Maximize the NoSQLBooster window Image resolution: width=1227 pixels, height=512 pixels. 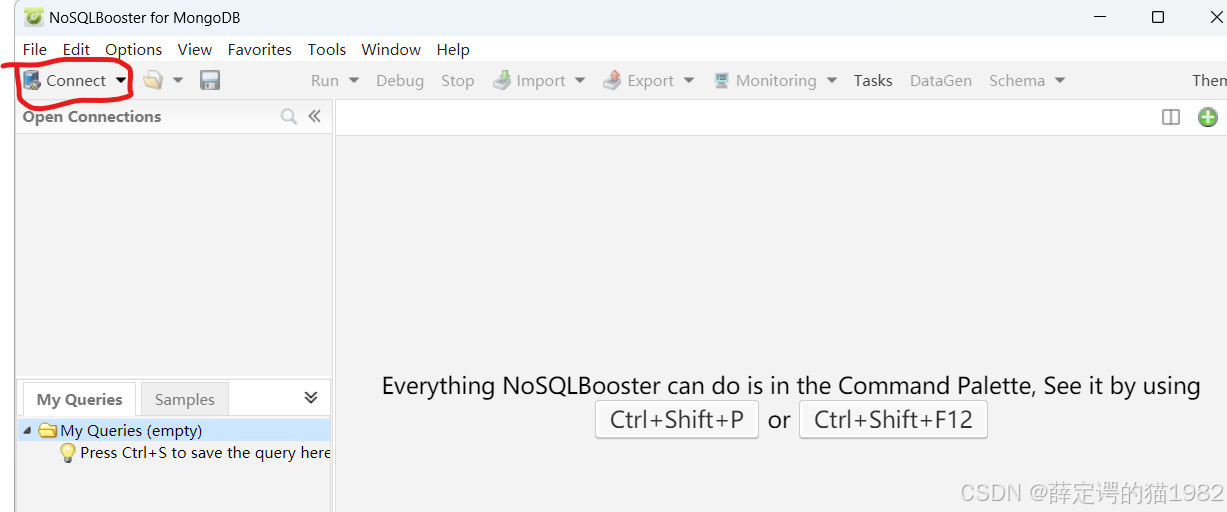[1158, 17]
